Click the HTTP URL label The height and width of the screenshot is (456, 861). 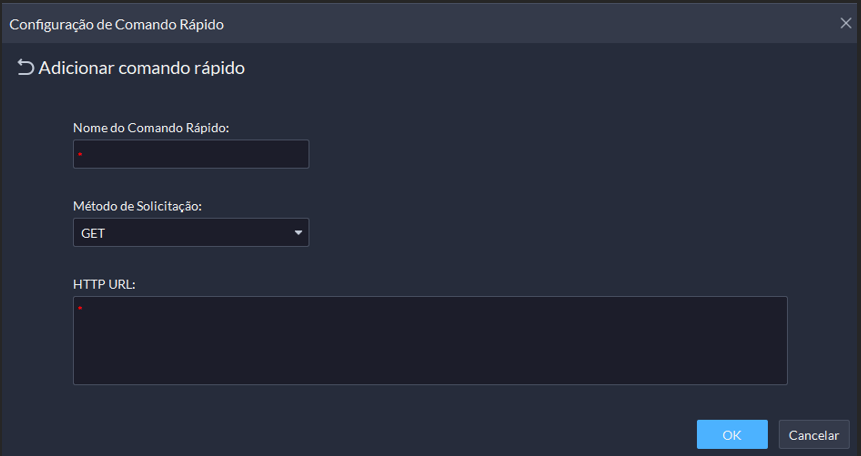click(x=104, y=284)
